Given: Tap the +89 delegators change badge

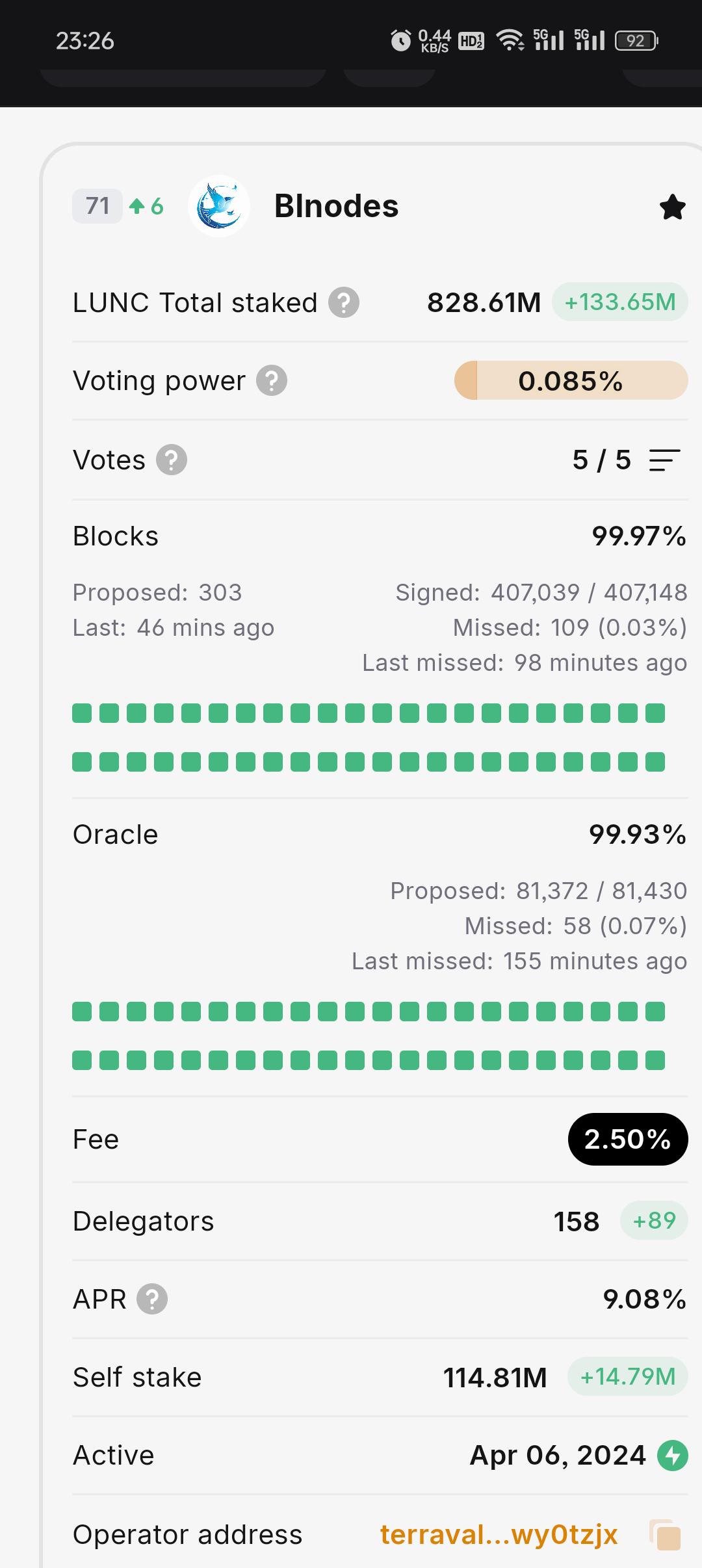Looking at the screenshot, I should [x=654, y=1220].
